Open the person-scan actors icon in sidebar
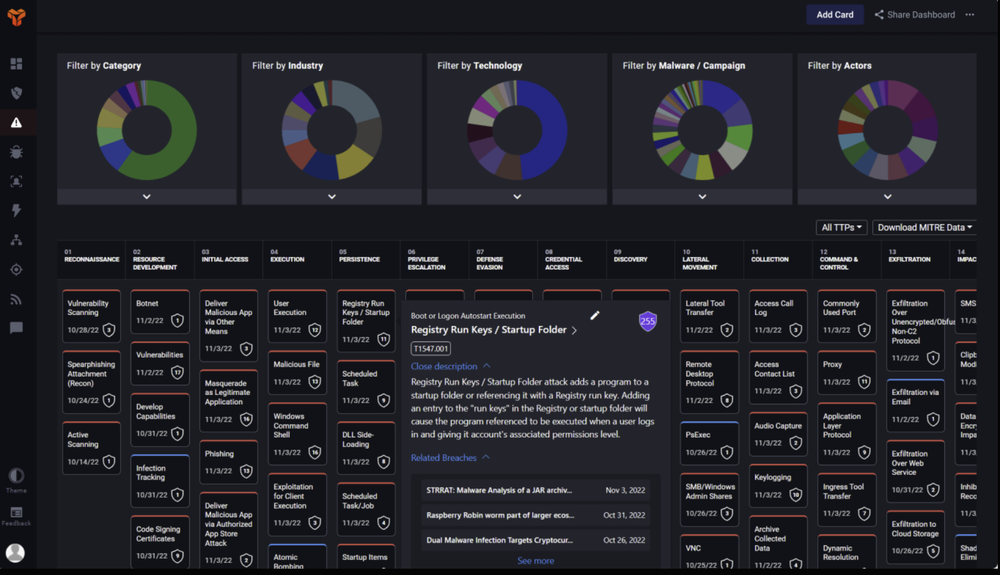The height and width of the screenshot is (575, 1000). pyautogui.click(x=17, y=182)
